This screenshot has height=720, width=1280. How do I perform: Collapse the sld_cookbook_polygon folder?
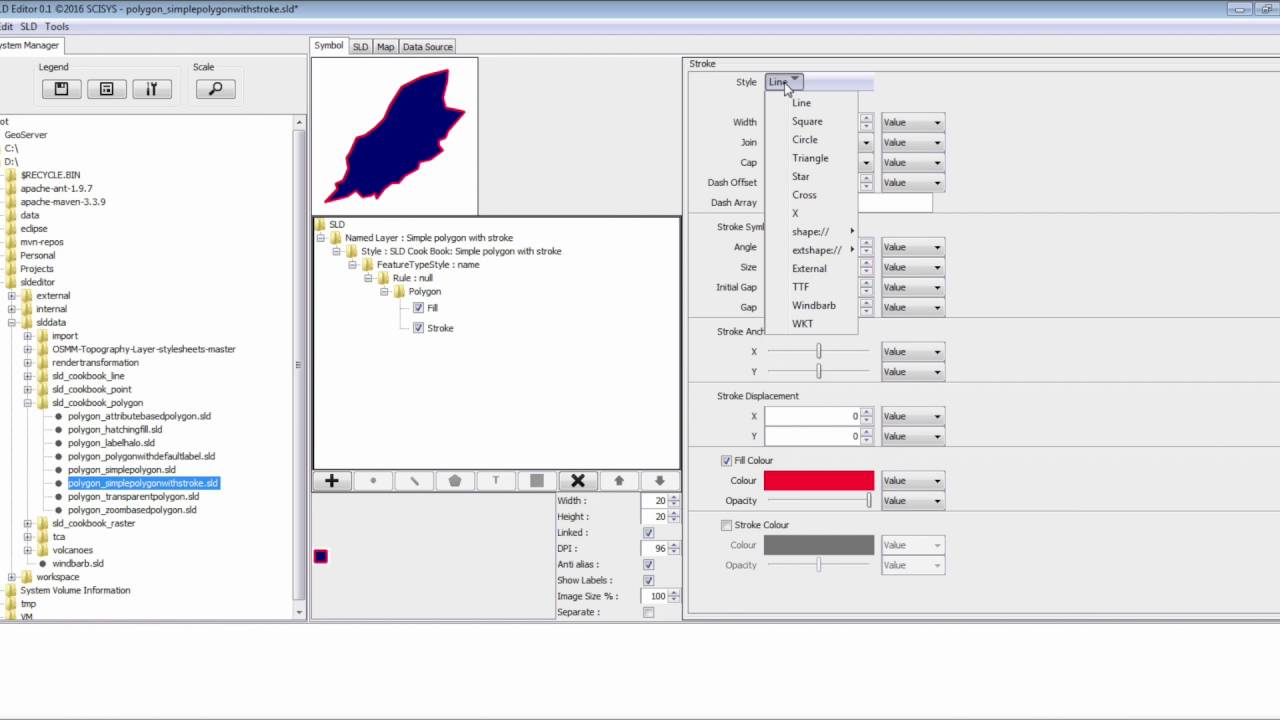click(28, 403)
